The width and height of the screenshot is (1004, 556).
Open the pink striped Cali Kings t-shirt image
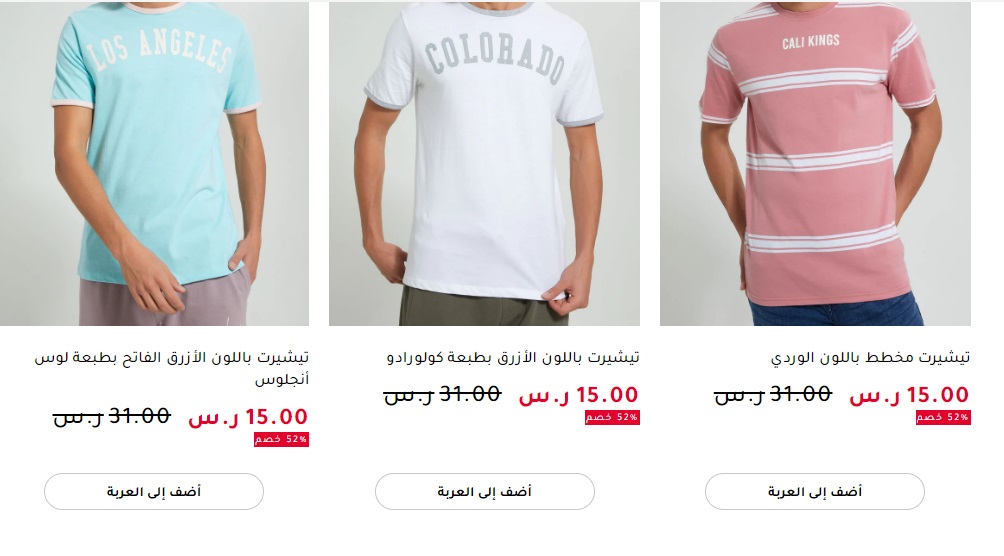click(815, 163)
